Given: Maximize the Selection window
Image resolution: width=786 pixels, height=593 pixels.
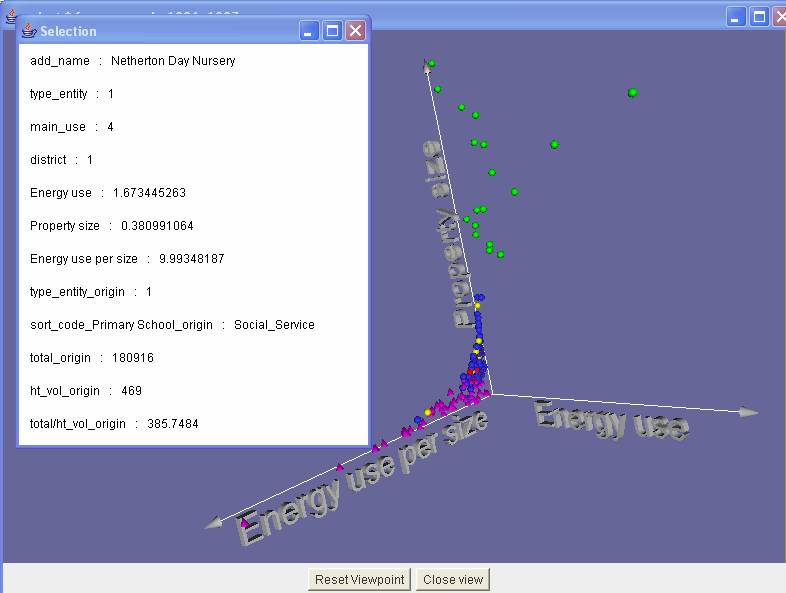Looking at the screenshot, I should (332, 31).
